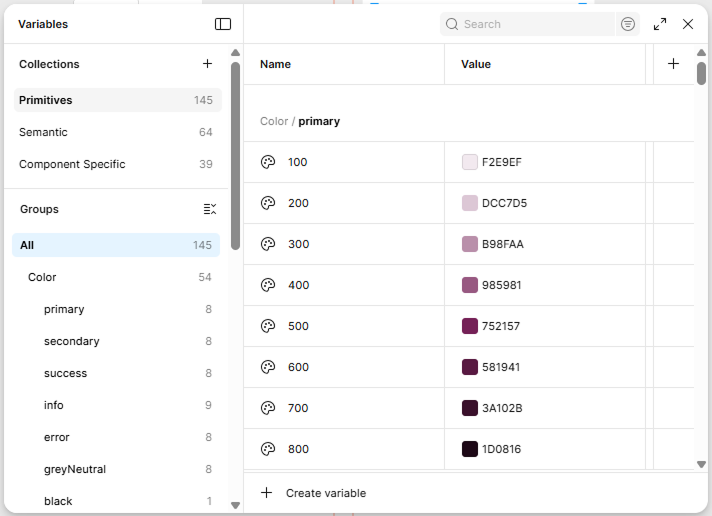Screen dimensions: 712x516
Task: Open the filter options next to Search
Action: coord(628,24)
